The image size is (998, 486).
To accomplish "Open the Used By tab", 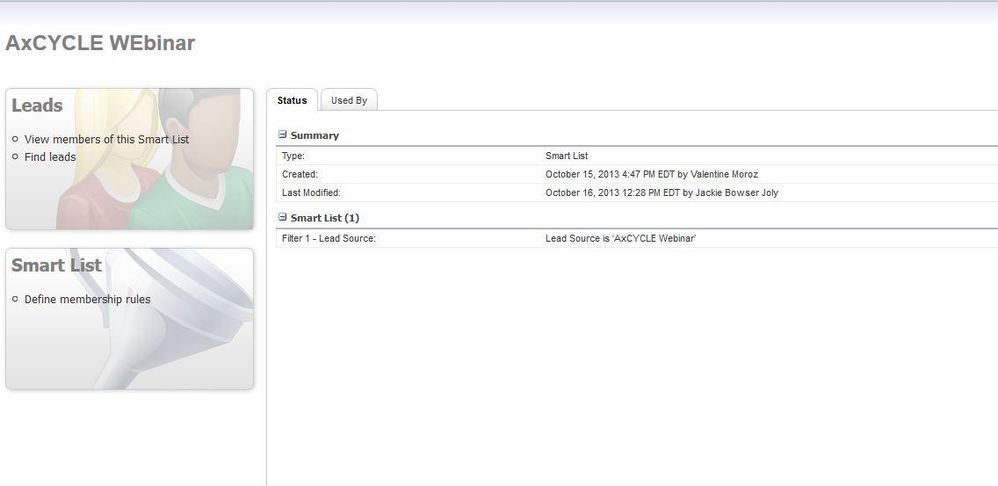I will click(349, 100).
